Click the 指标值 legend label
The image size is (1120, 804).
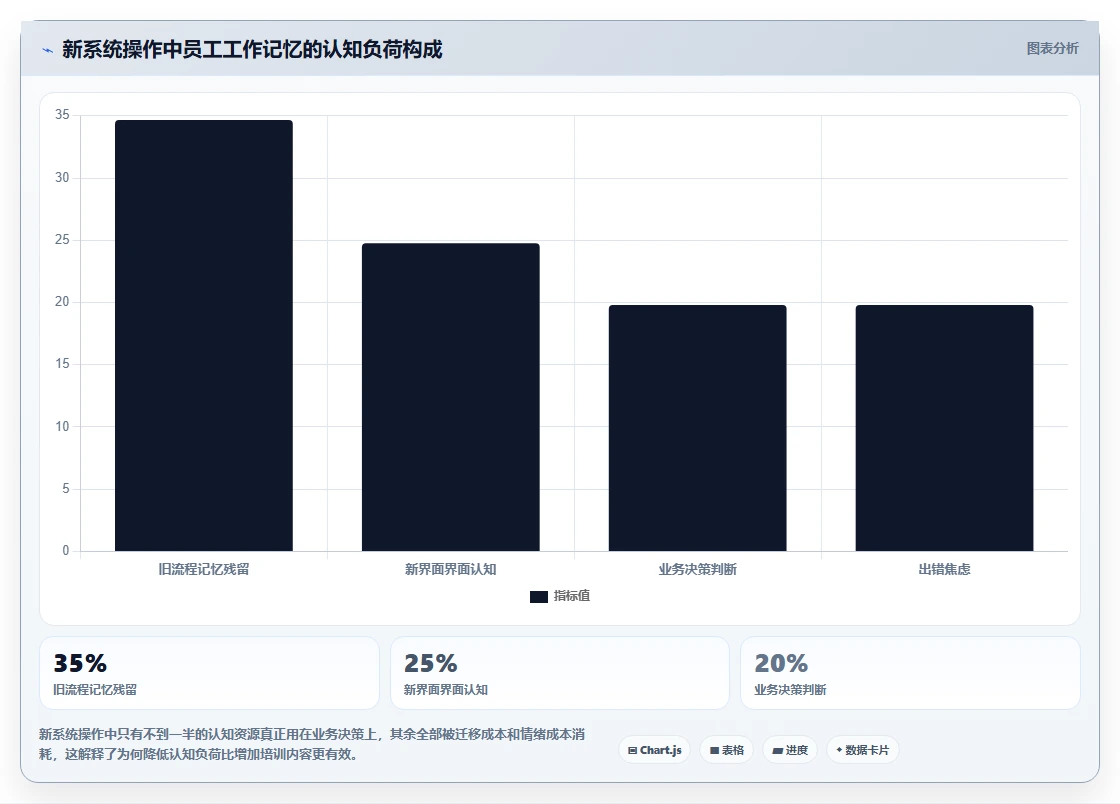coord(571,596)
